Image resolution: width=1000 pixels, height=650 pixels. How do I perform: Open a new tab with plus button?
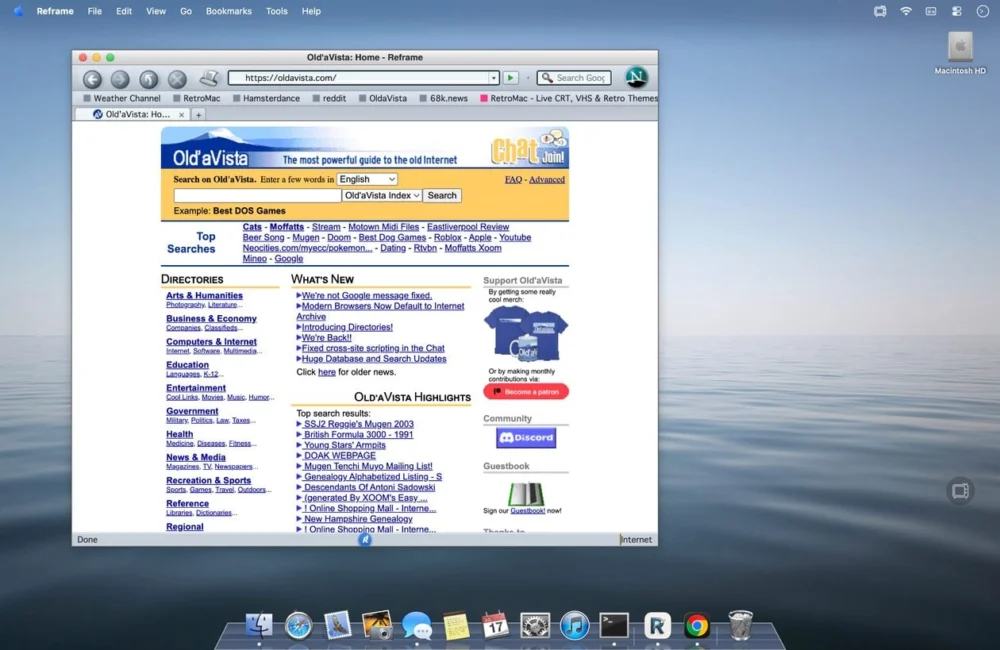(198, 115)
